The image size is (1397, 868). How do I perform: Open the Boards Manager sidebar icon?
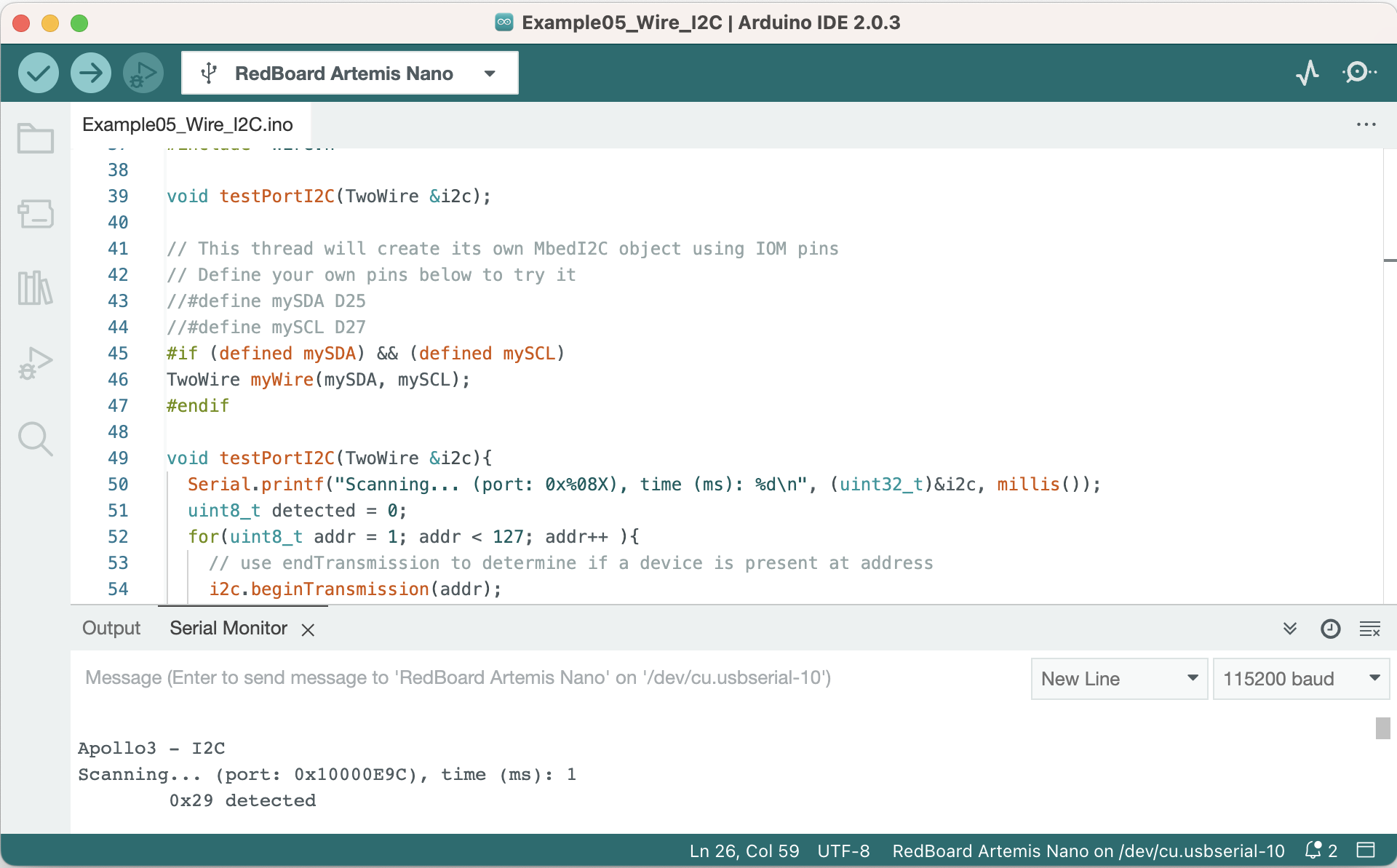point(35,214)
